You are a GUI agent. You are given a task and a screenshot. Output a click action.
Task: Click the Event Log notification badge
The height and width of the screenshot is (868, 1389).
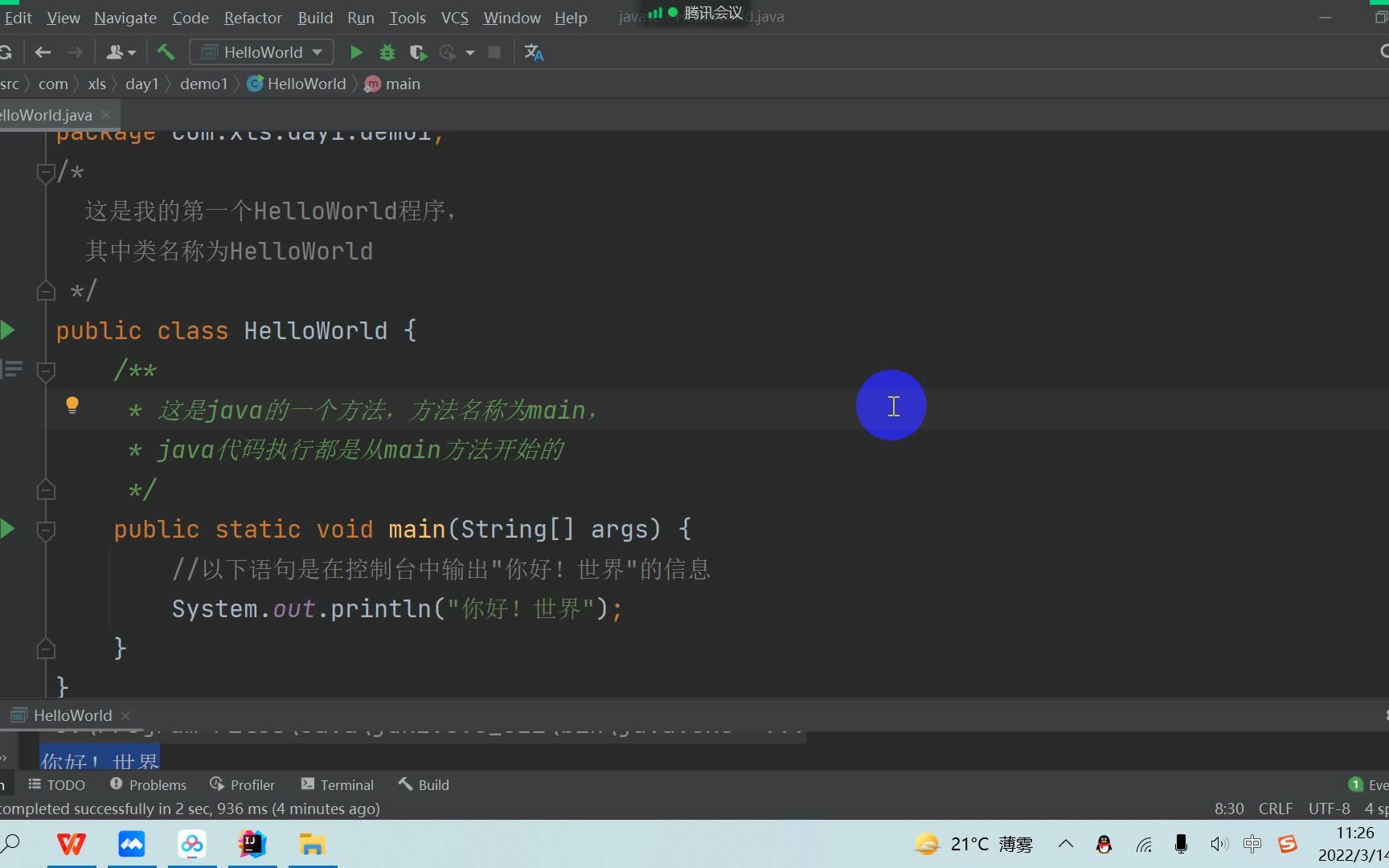click(1356, 784)
